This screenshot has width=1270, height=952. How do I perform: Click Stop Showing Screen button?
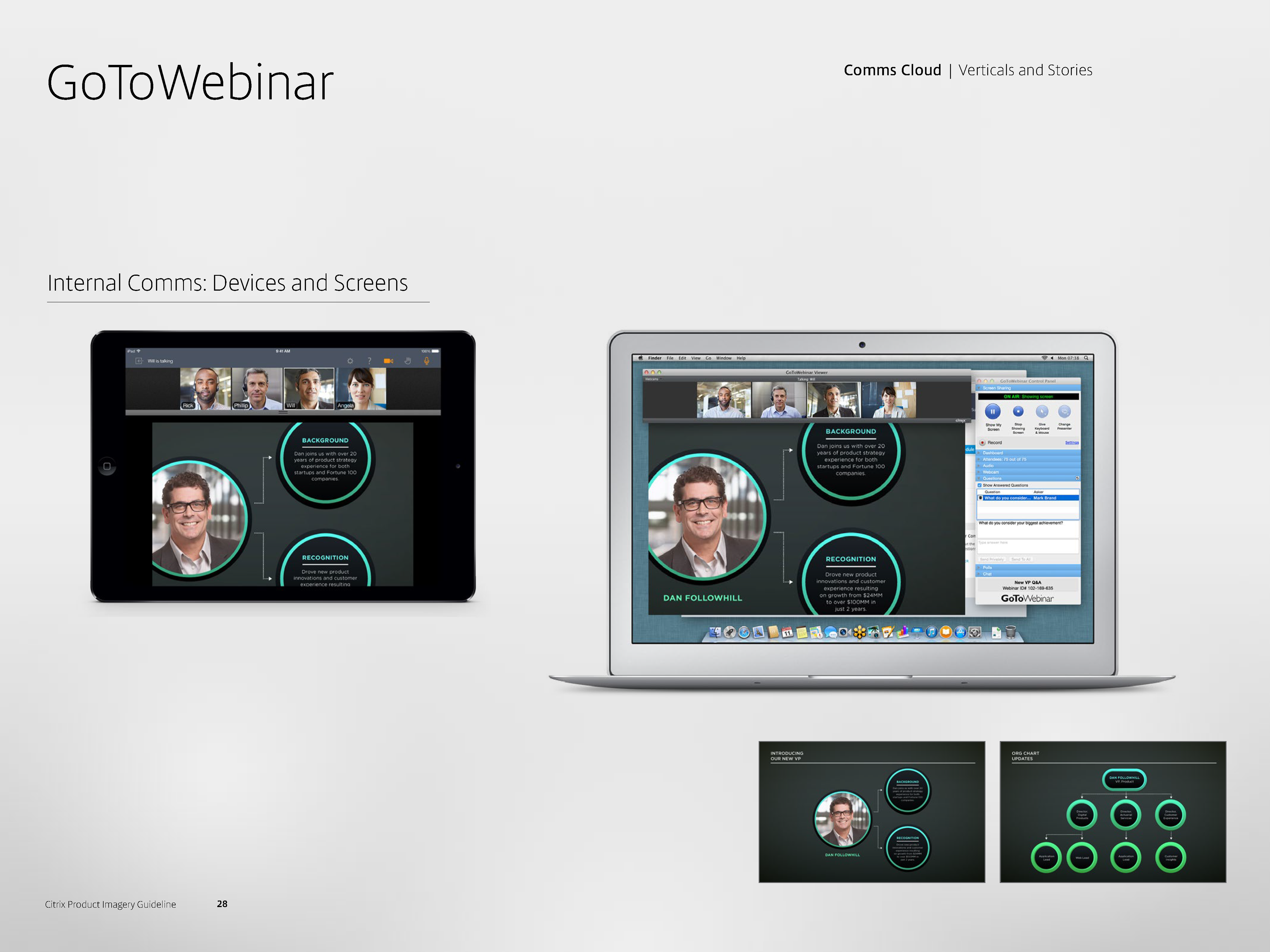point(1018,412)
